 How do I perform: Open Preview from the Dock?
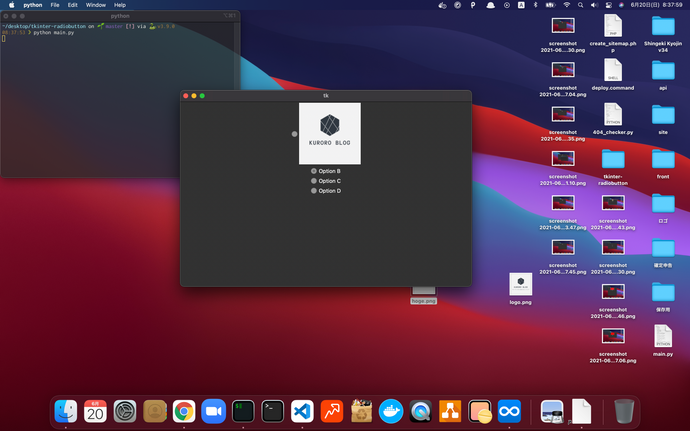pos(552,411)
